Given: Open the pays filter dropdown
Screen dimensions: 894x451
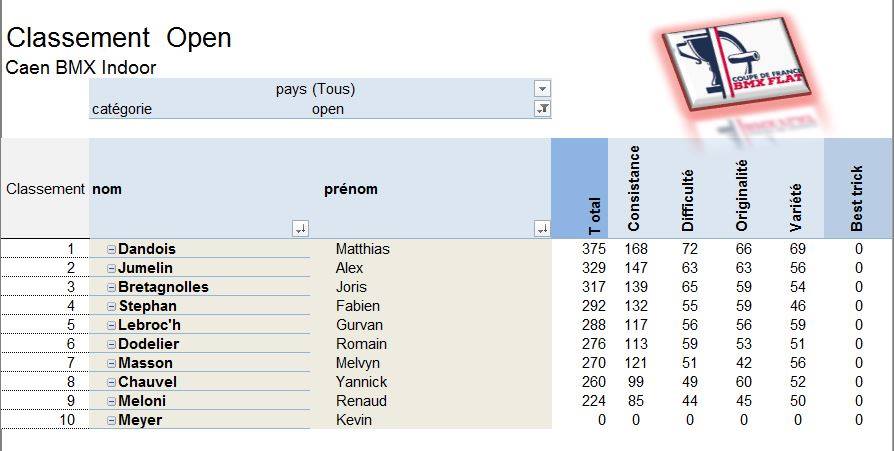Looking at the screenshot, I should click(x=542, y=89).
